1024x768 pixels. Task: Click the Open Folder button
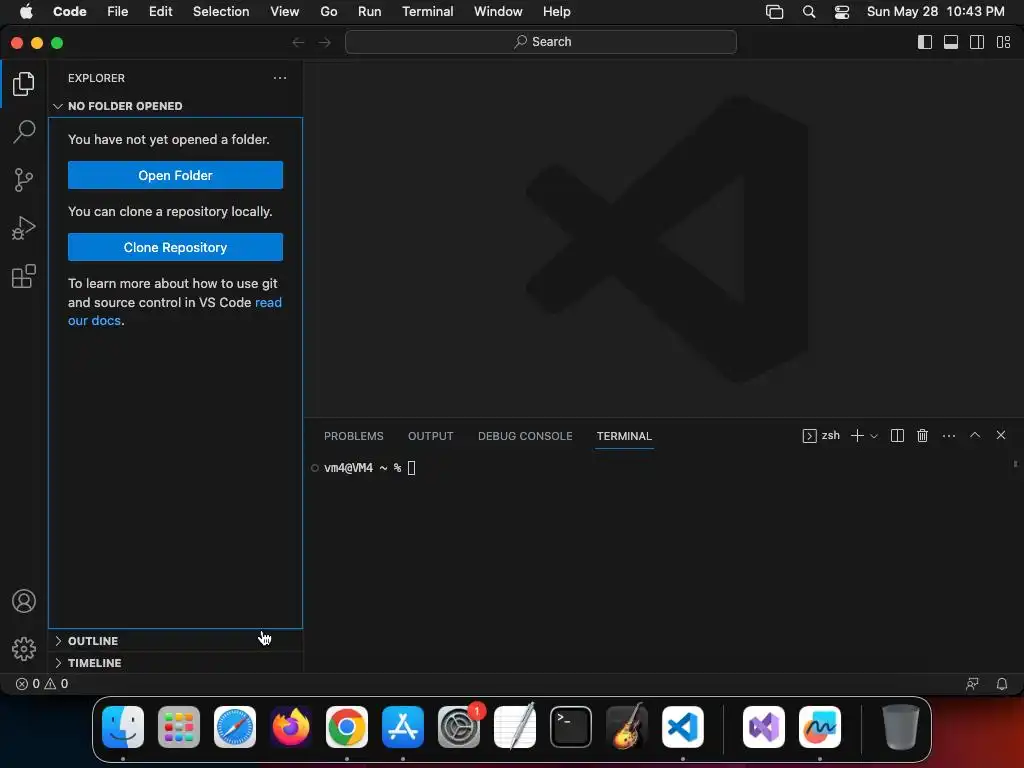coord(175,175)
